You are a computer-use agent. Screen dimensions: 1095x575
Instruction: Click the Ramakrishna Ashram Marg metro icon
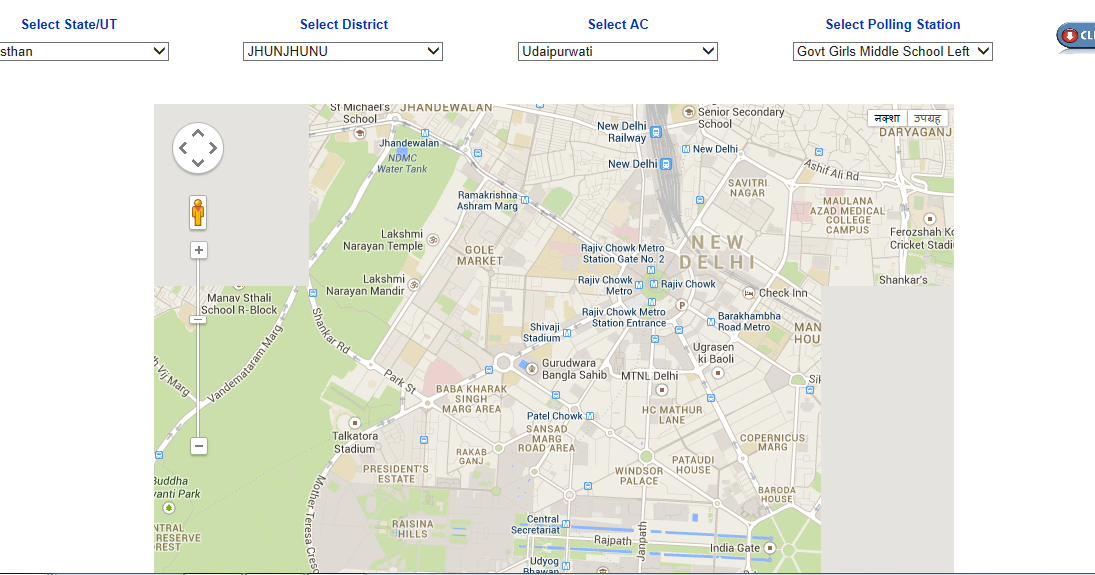(x=524, y=201)
